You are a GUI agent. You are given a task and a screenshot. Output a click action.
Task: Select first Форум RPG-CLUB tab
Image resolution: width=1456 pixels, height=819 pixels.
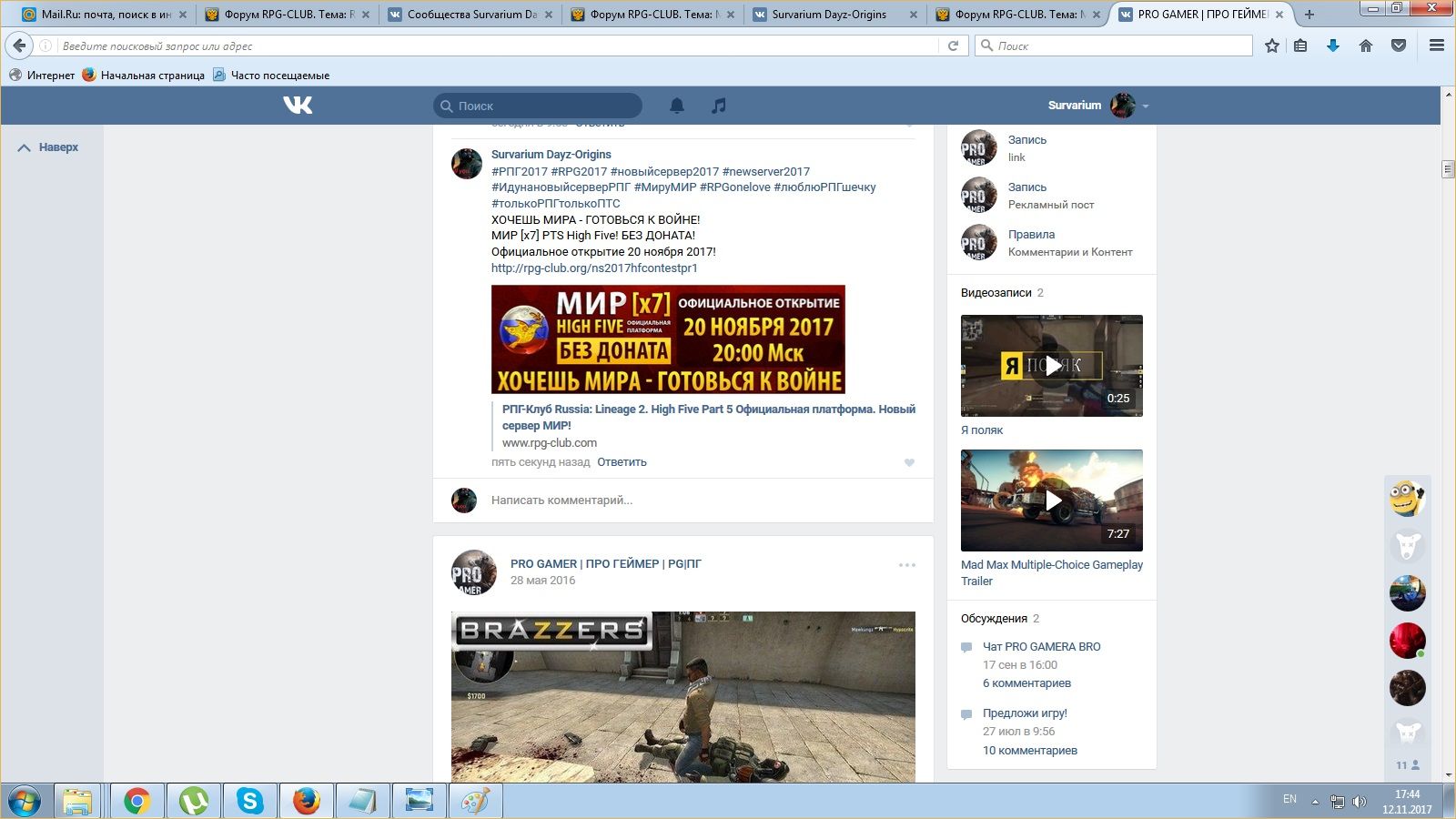point(288,15)
